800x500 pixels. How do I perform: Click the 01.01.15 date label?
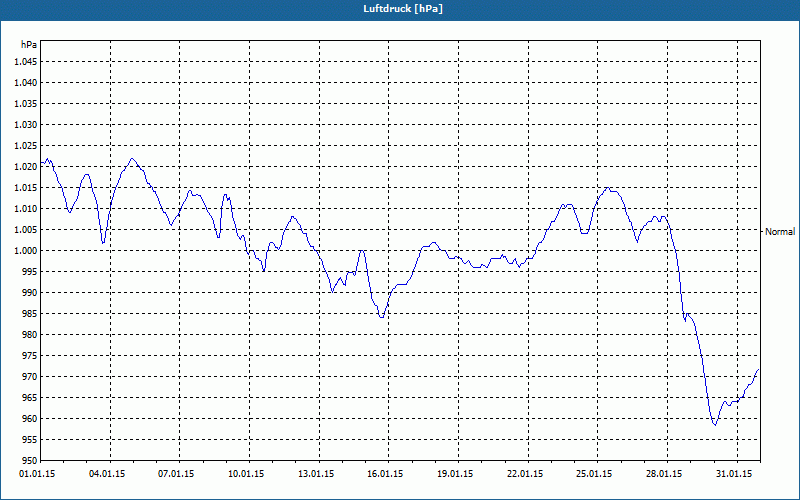click(x=37, y=474)
